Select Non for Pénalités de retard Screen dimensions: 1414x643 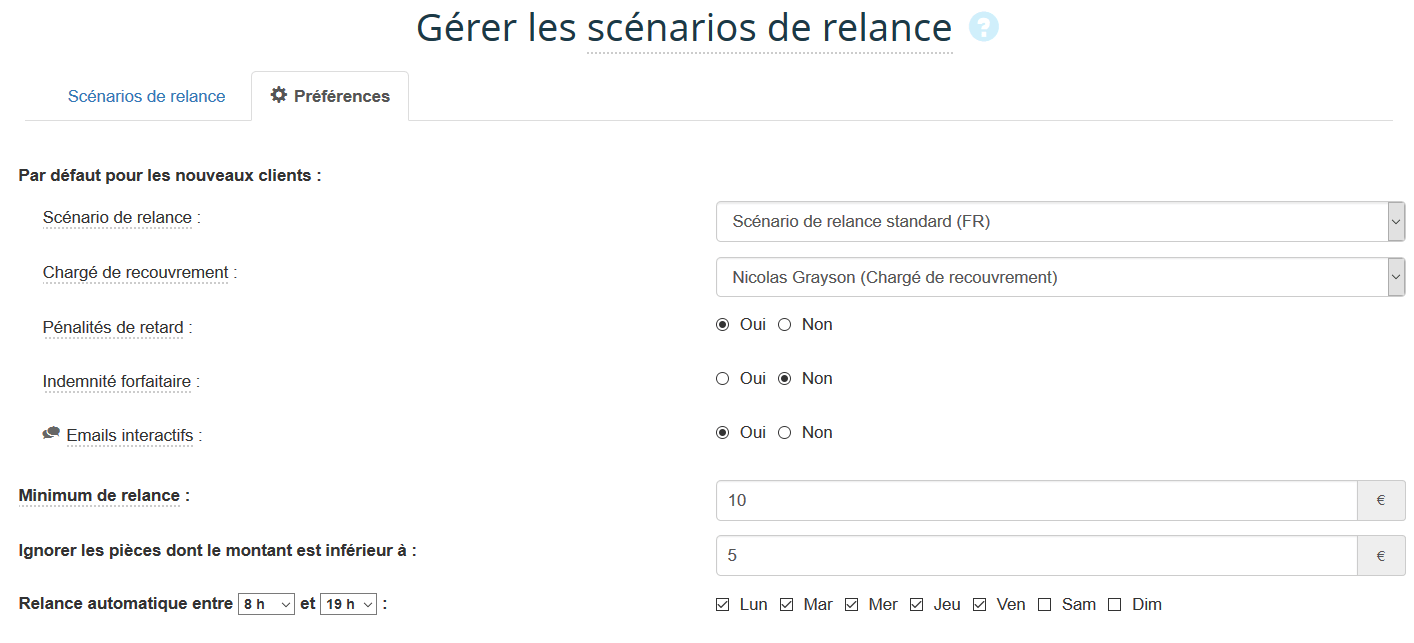pyautogui.click(x=785, y=325)
